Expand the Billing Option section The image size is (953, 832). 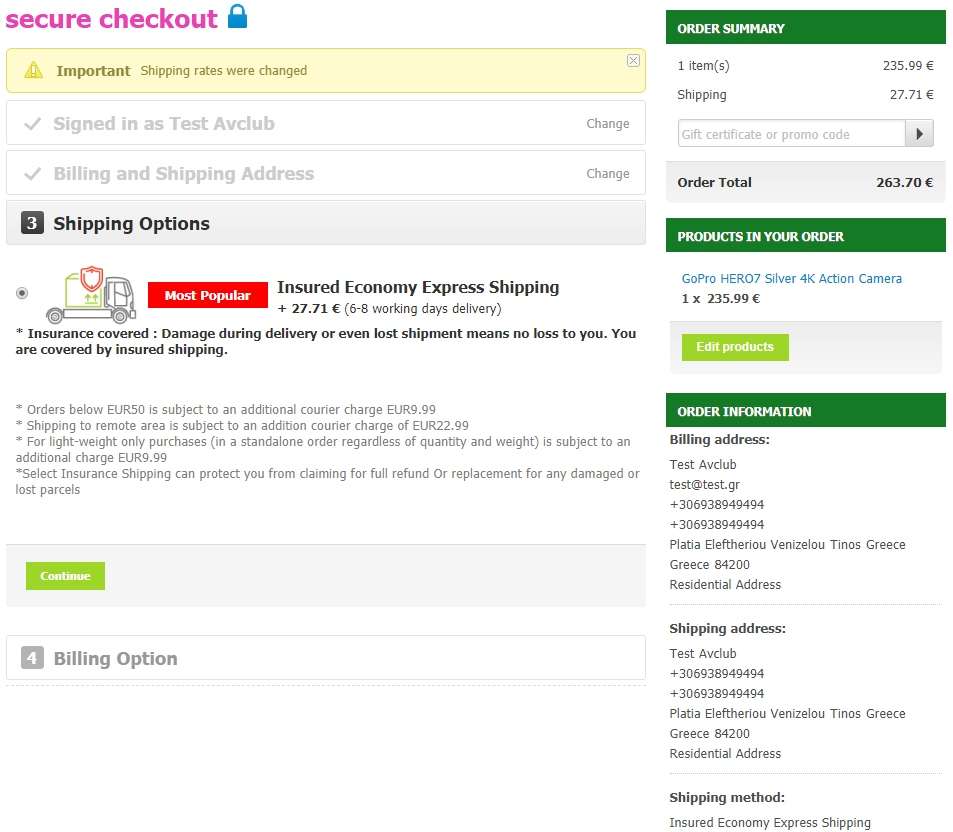(x=115, y=659)
